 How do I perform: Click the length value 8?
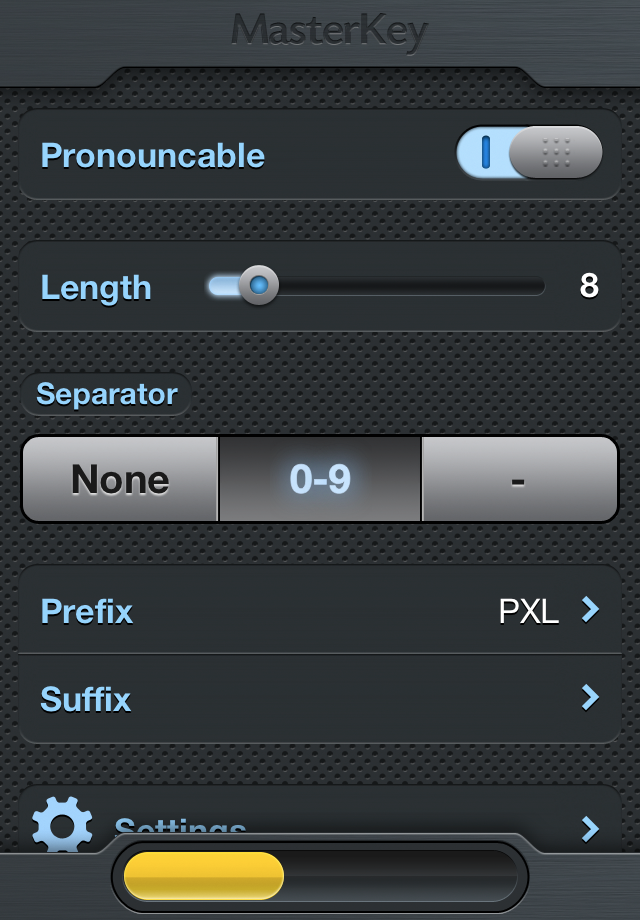tap(589, 286)
